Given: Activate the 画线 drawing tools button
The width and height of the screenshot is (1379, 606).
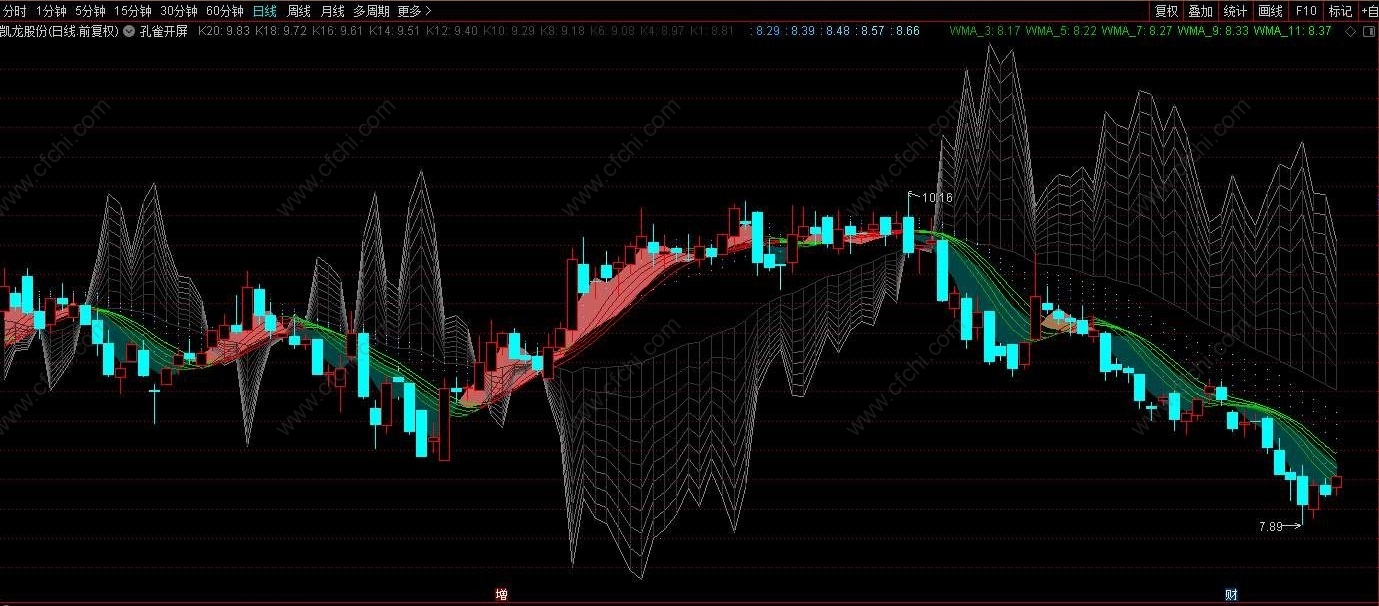Looking at the screenshot, I should coord(1270,11).
